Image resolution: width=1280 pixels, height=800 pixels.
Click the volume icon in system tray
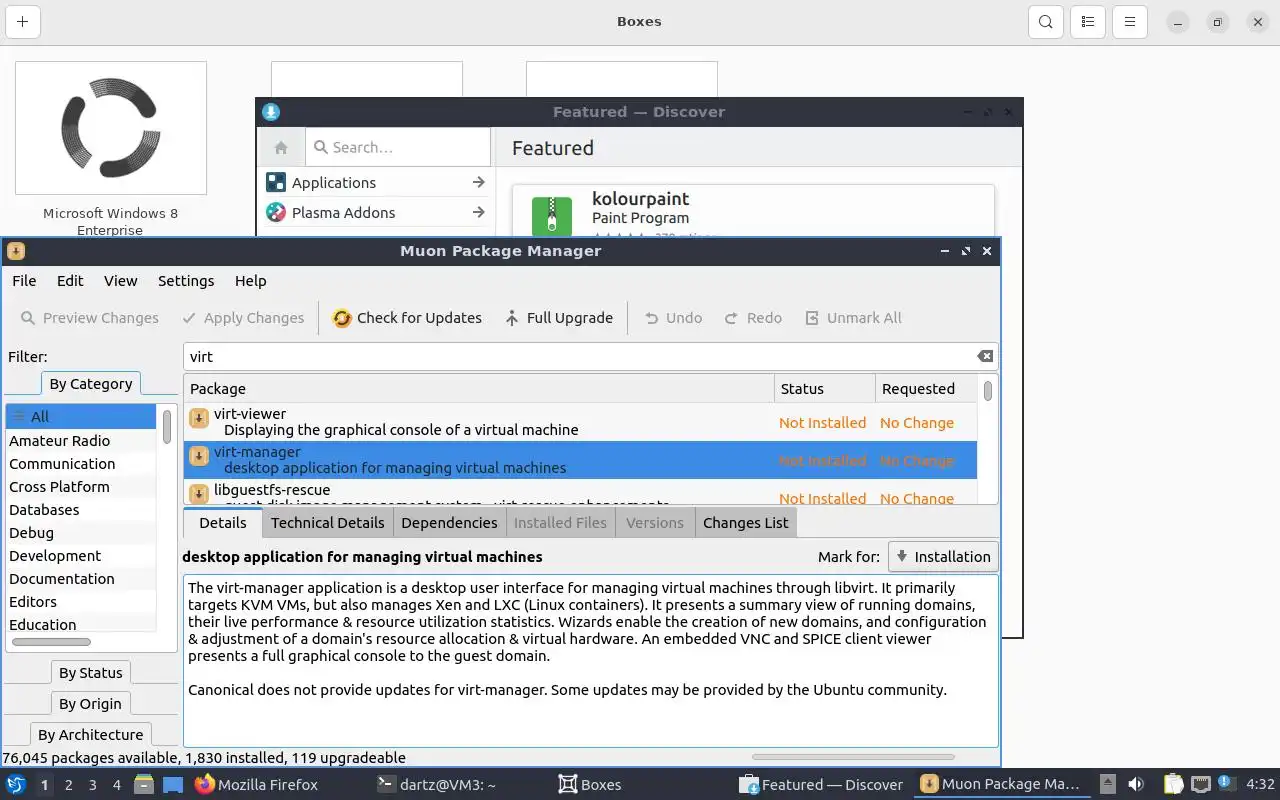[x=1136, y=785]
